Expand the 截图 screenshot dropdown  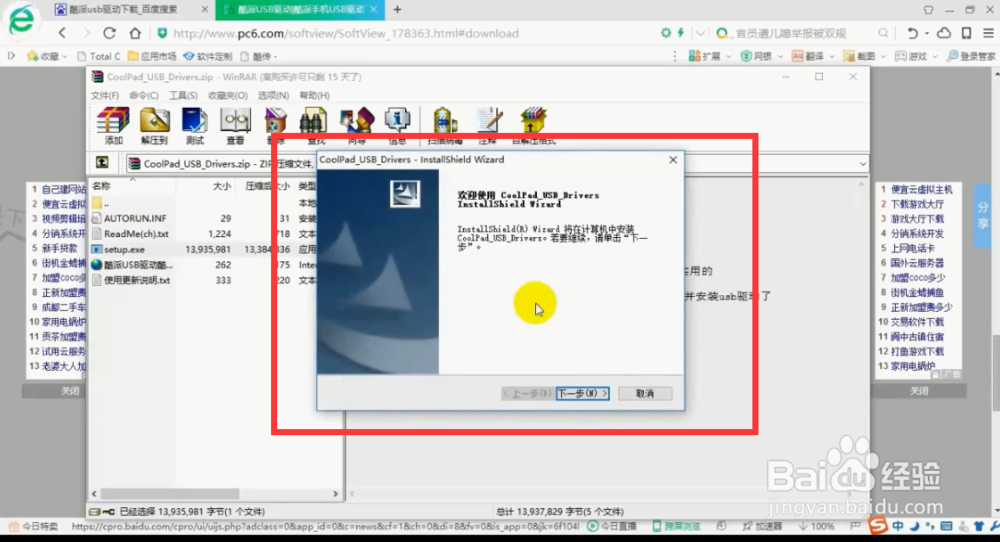coord(883,57)
